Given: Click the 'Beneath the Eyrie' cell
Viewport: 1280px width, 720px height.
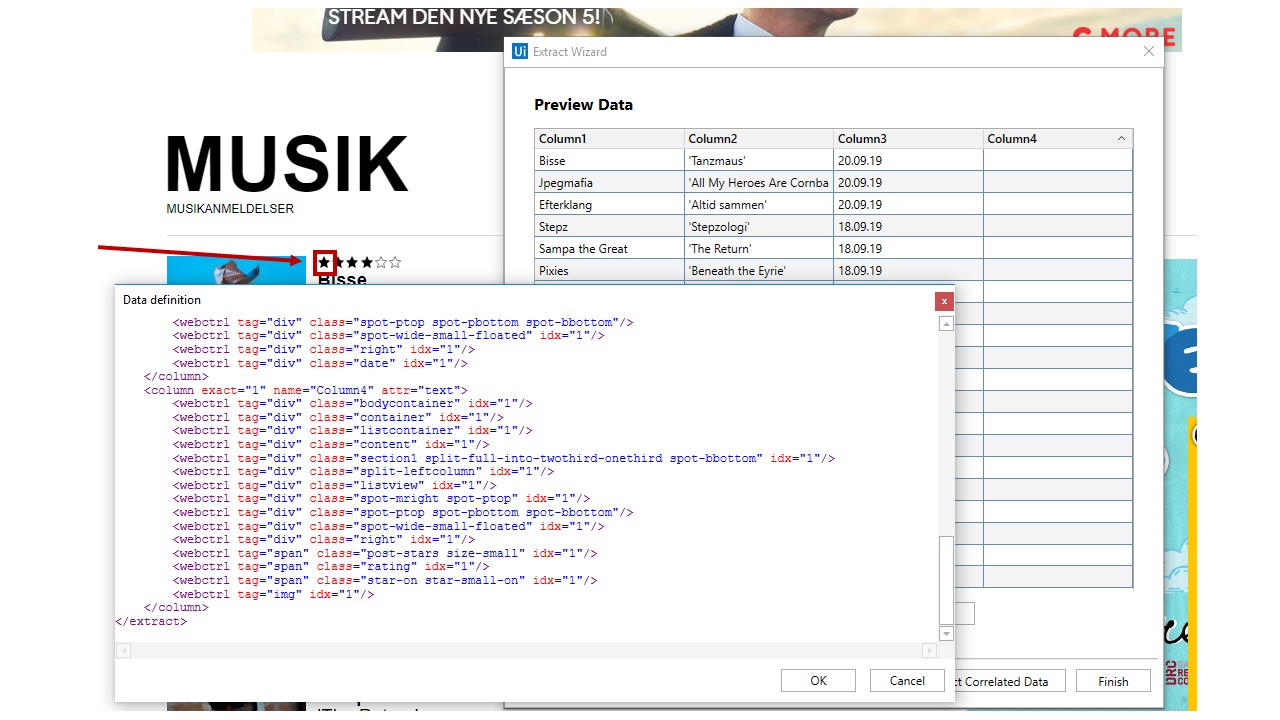Looking at the screenshot, I should pos(759,271).
